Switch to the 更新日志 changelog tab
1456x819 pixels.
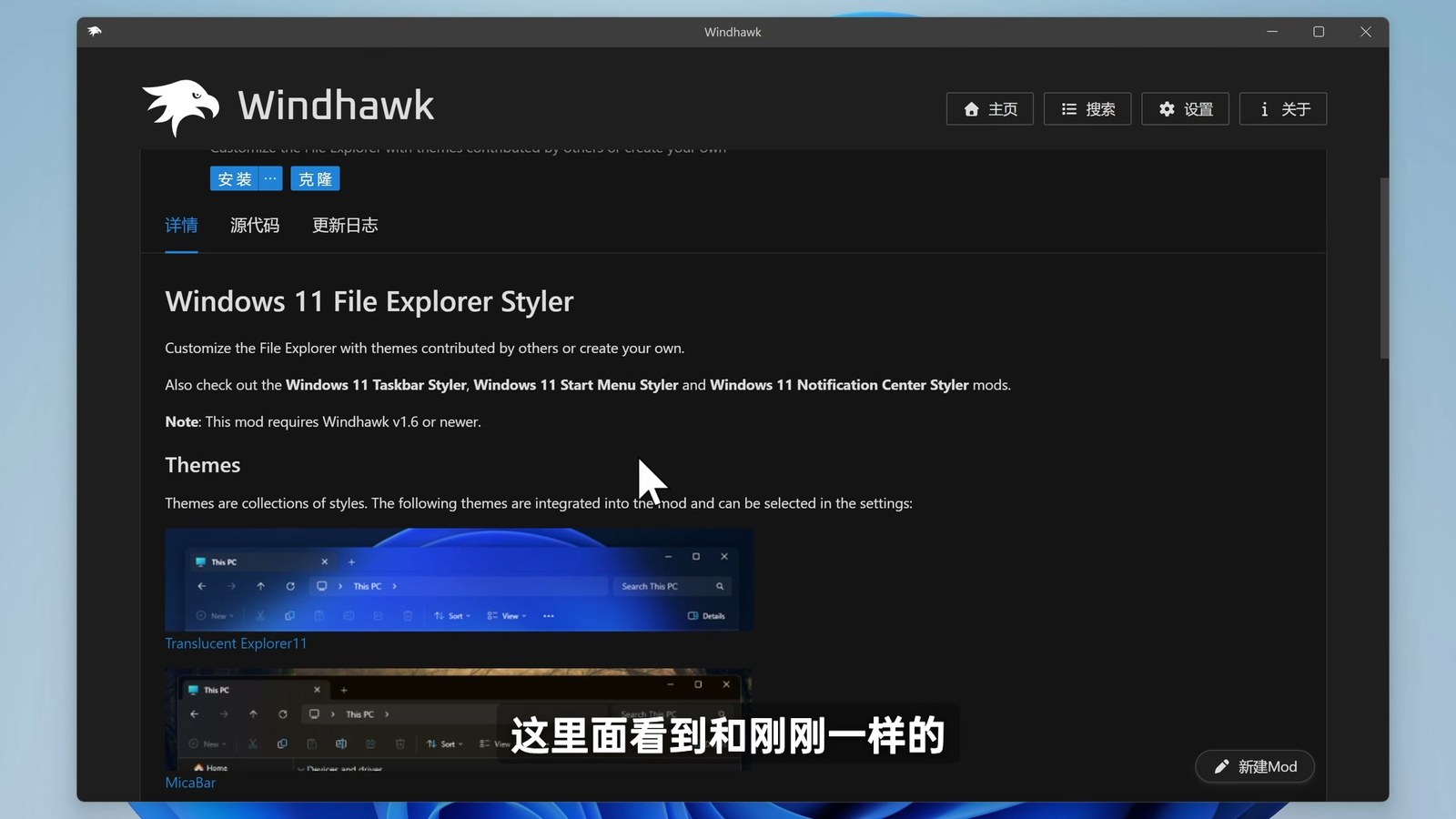click(x=345, y=226)
